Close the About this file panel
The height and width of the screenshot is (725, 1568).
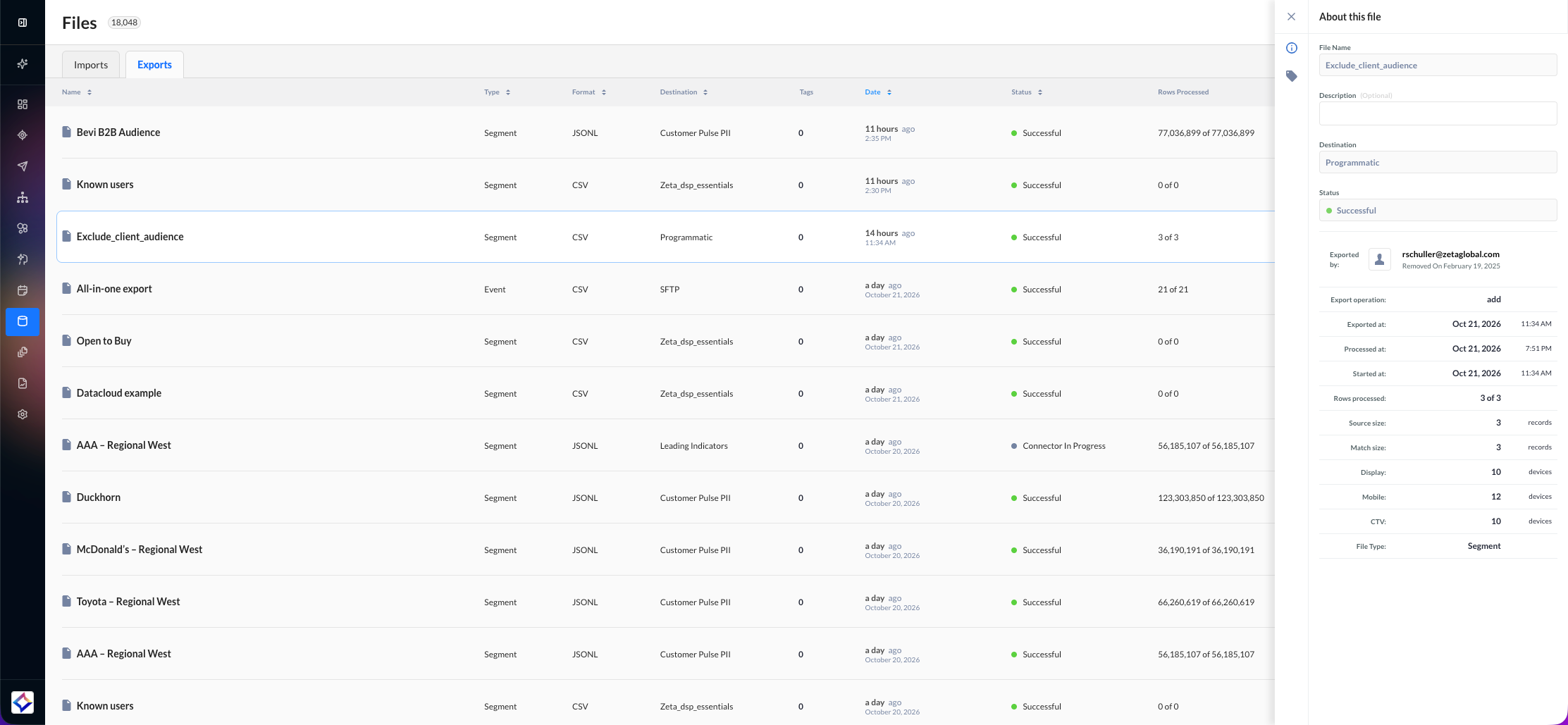click(x=1291, y=17)
